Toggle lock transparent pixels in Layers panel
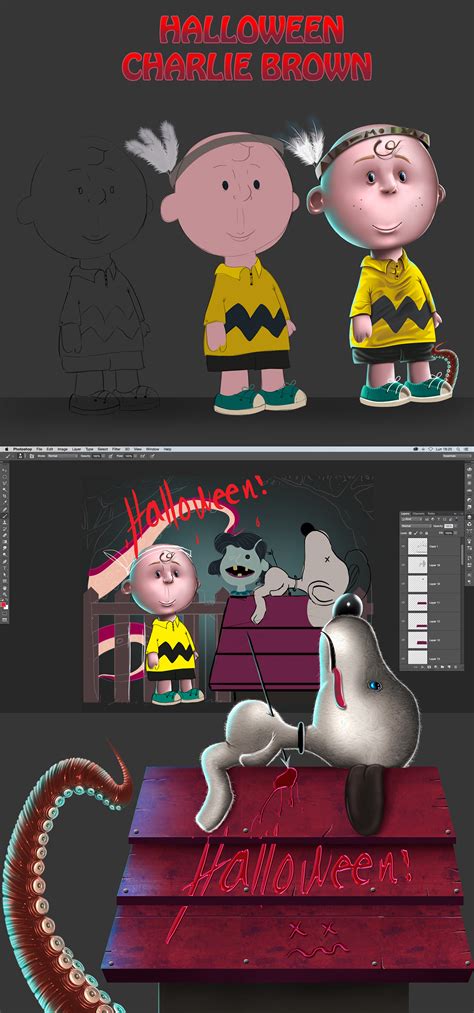This screenshot has width=474, height=1013. [410, 533]
